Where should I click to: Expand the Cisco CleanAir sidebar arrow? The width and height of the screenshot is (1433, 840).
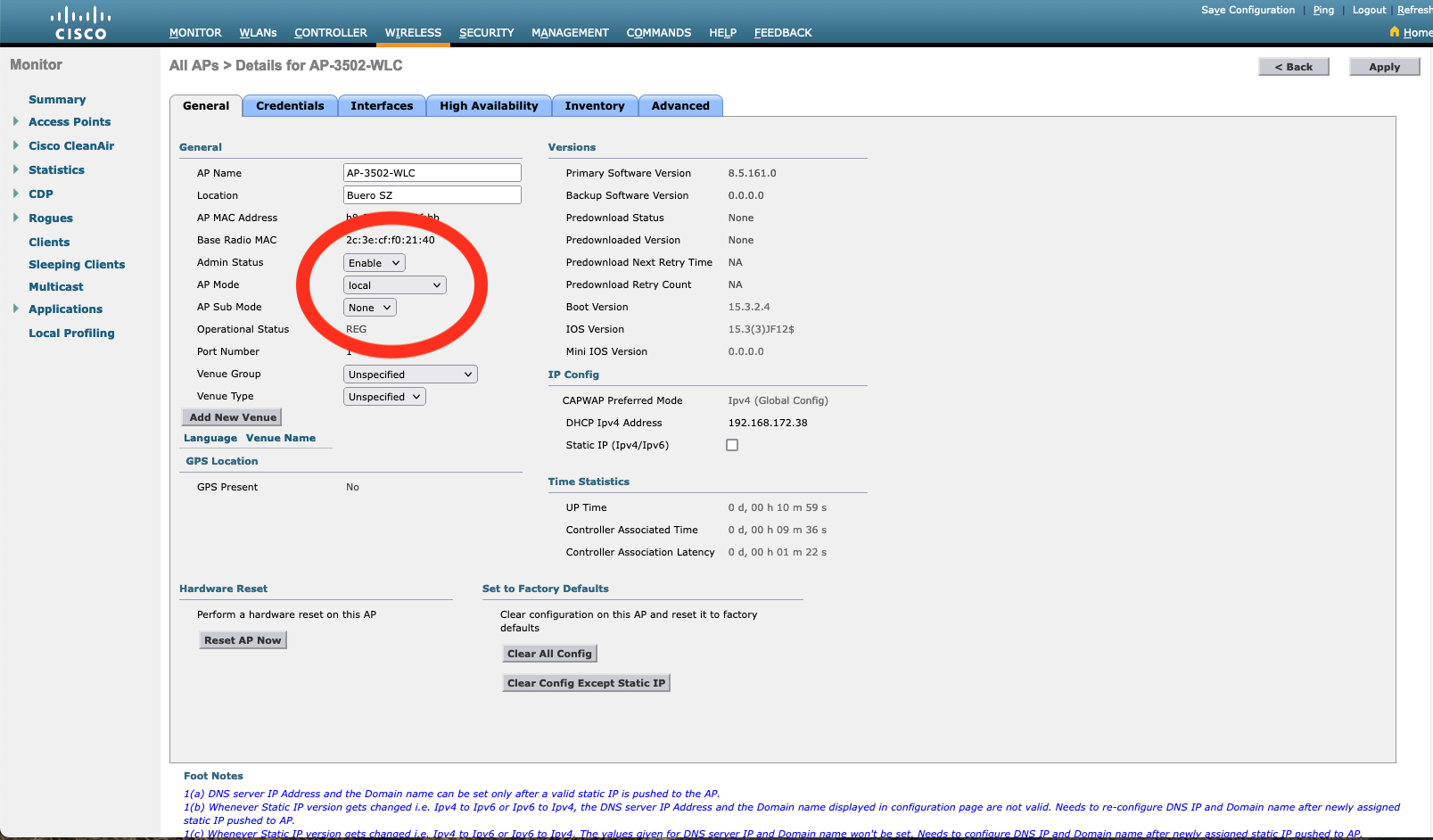pyautogui.click(x=16, y=145)
